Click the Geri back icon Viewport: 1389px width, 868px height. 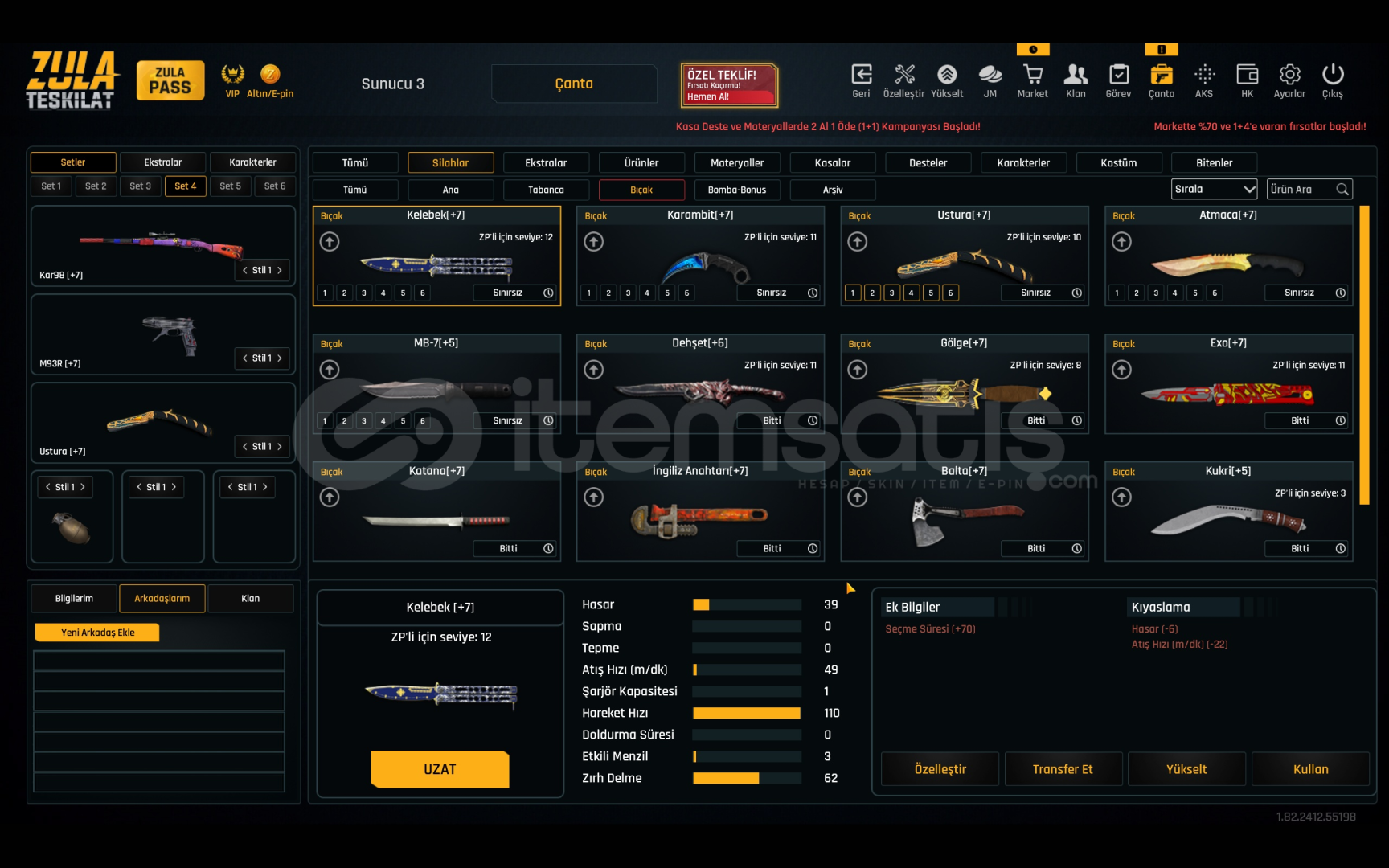[861, 75]
